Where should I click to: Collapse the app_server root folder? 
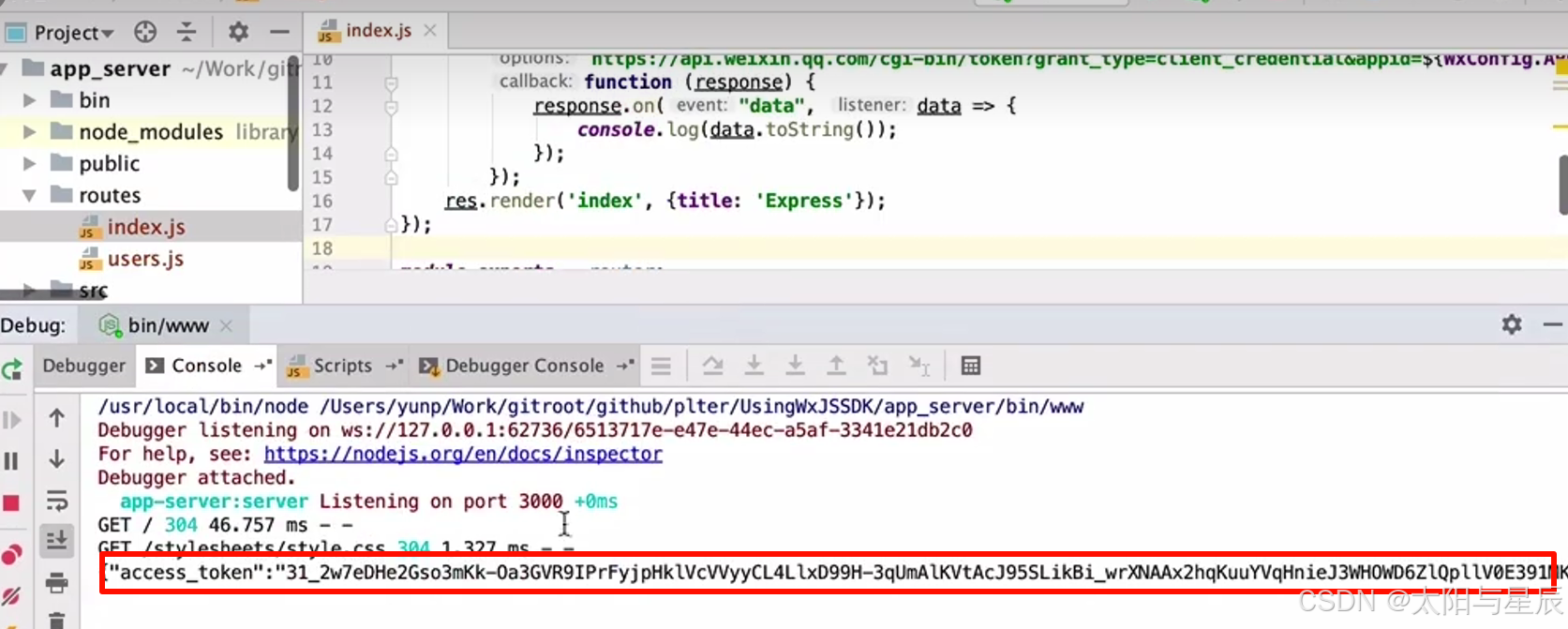[x=6, y=68]
